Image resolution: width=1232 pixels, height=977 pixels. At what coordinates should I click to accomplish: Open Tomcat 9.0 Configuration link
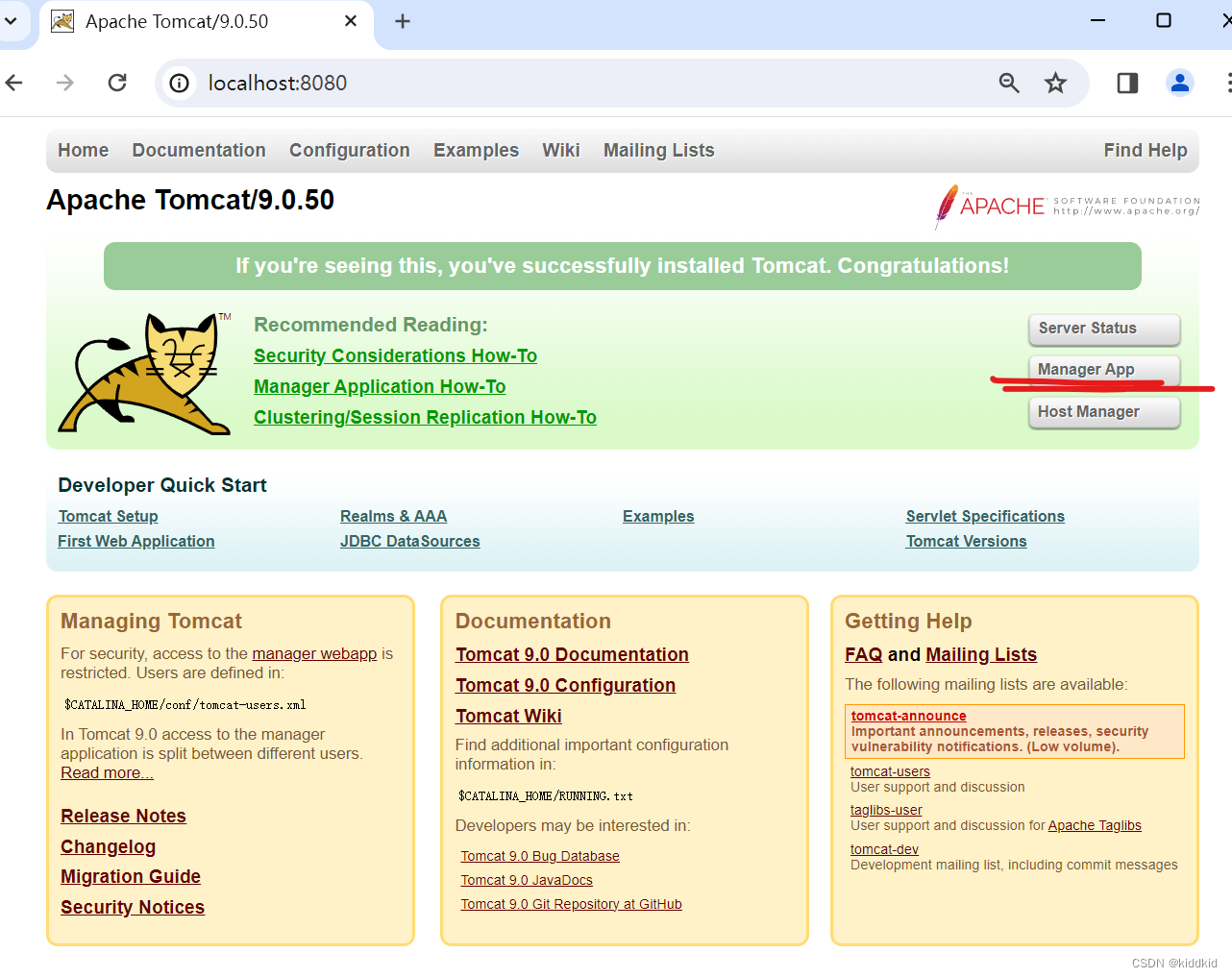click(565, 685)
